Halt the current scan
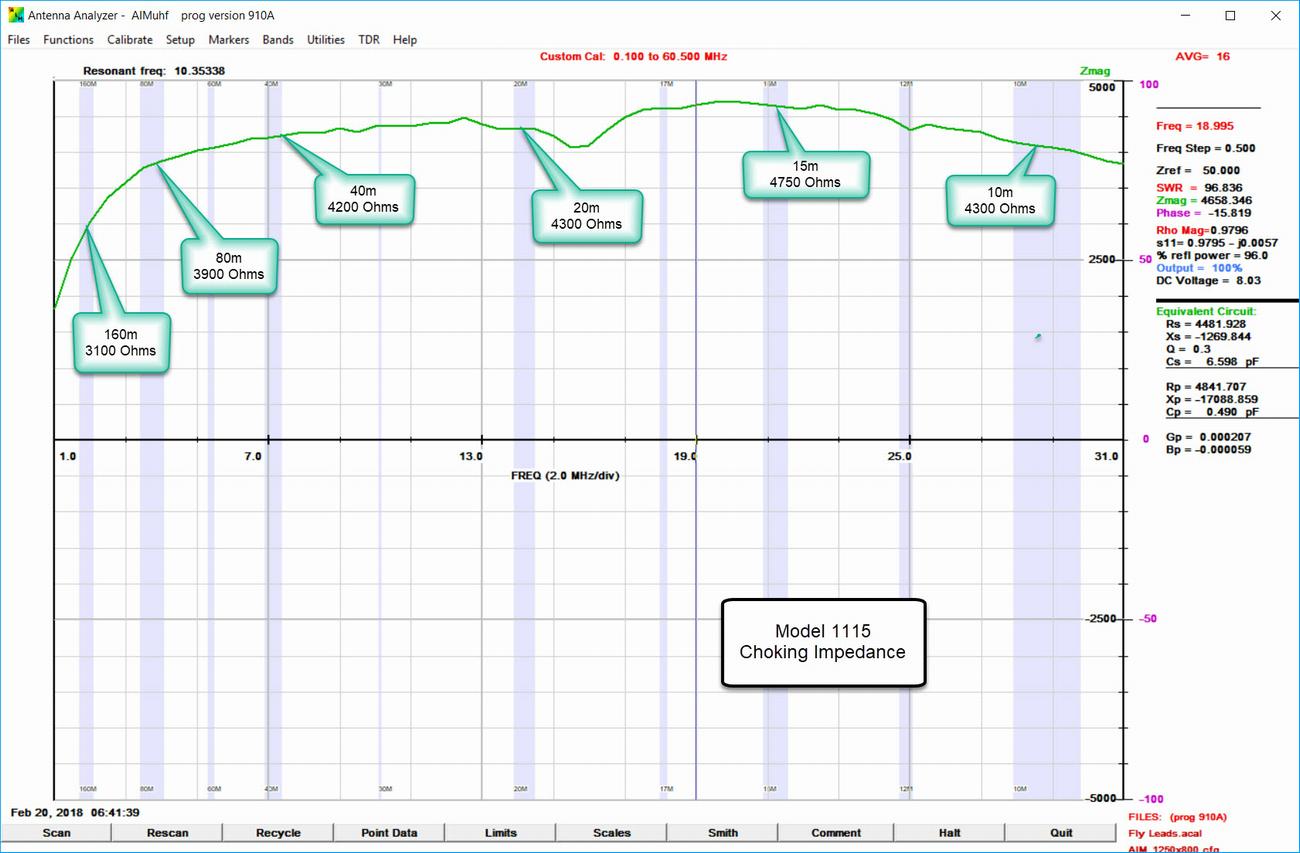The image size is (1300, 853). click(949, 833)
